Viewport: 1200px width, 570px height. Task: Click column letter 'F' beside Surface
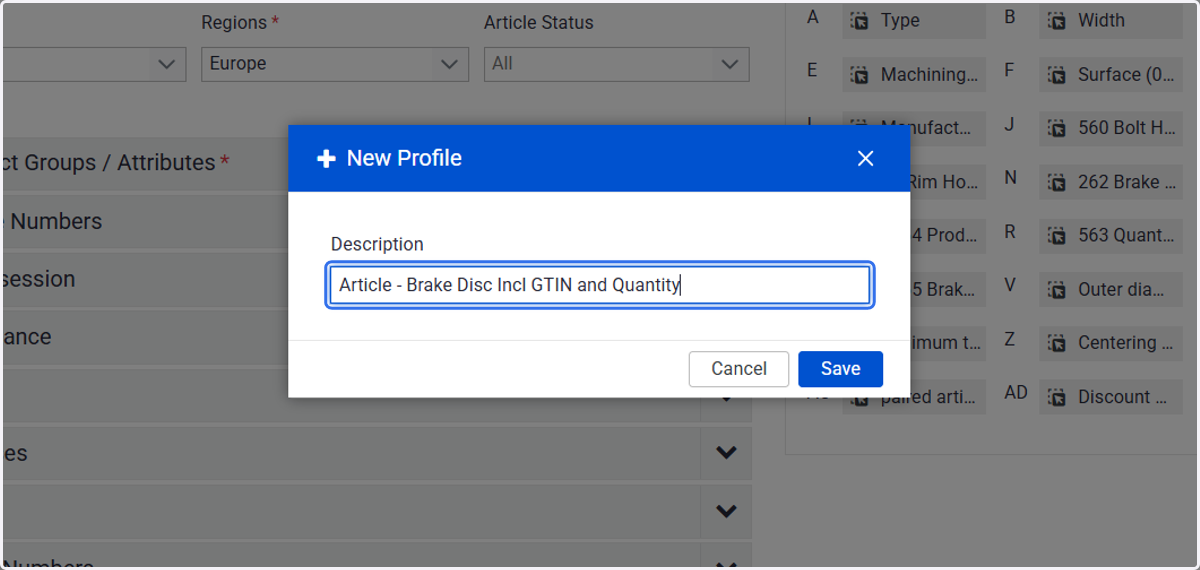[1009, 70]
